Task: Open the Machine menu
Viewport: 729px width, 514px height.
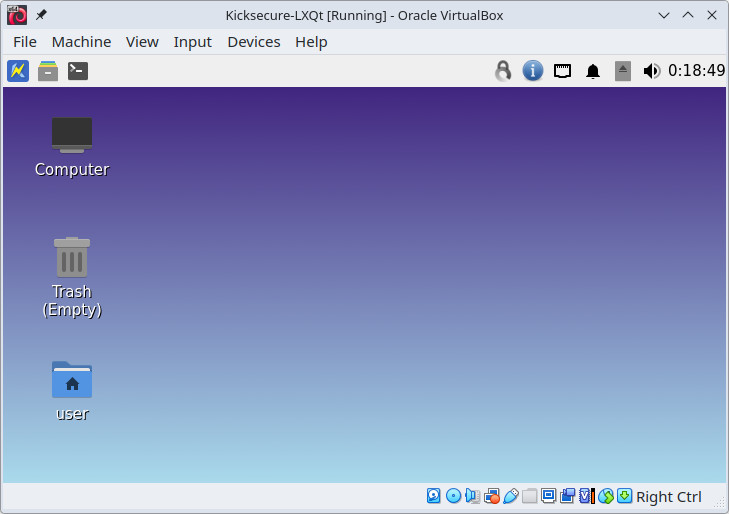Action: tap(81, 41)
